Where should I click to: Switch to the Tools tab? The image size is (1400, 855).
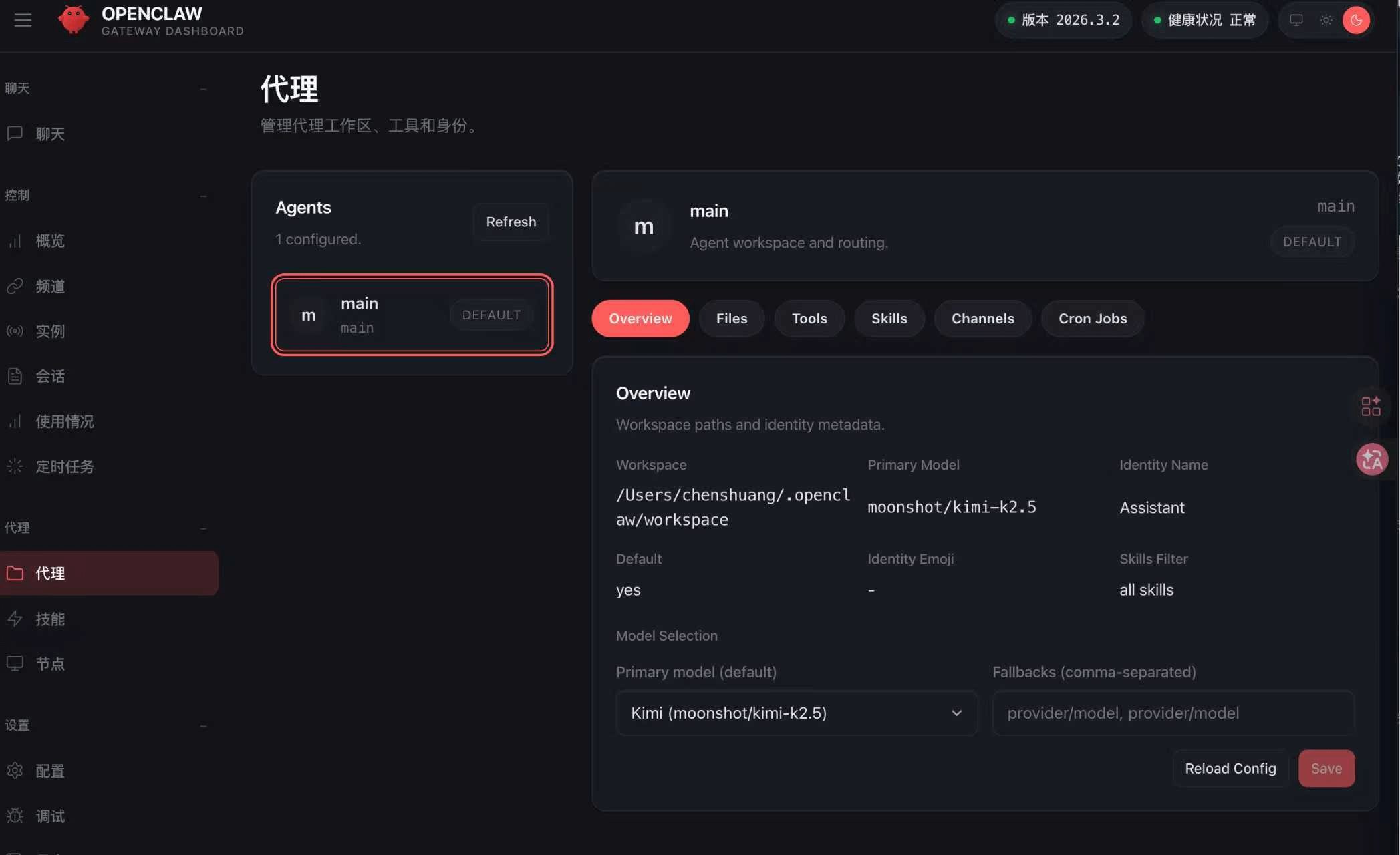coord(809,319)
